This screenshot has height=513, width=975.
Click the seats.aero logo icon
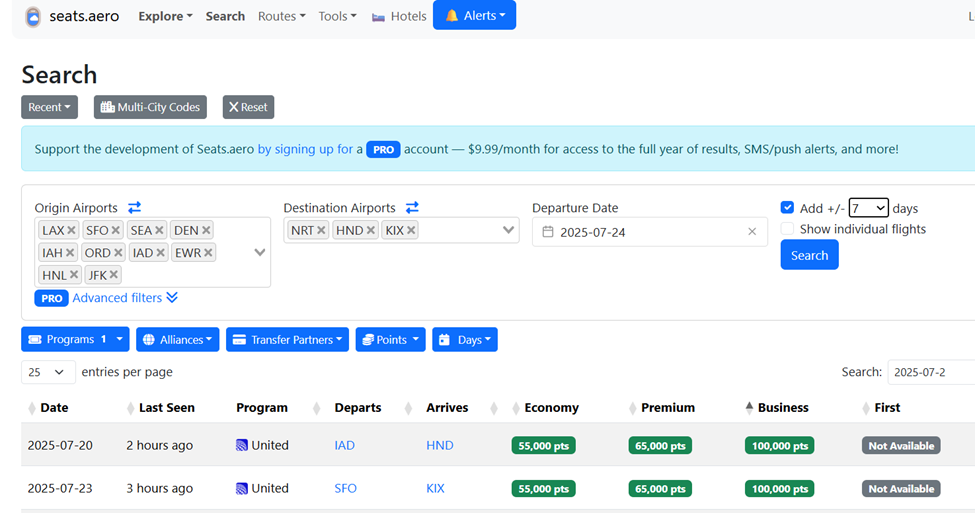click(x=33, y=16)
